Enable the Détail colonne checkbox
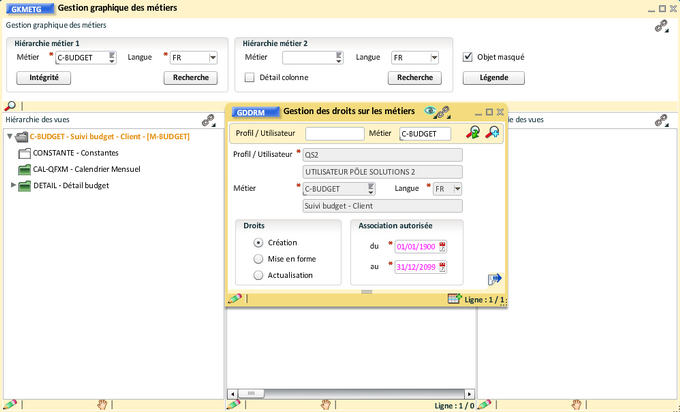680x412 pixels. (x=250, y=77)
